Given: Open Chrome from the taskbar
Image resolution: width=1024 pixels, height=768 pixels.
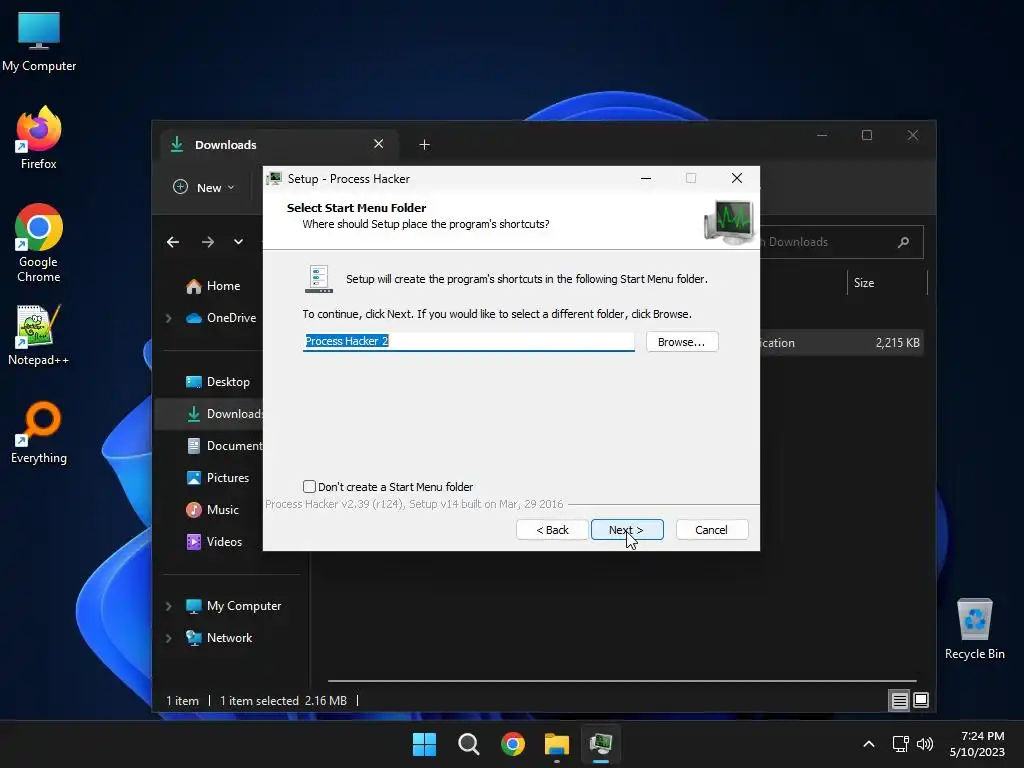Looking at the screenshot, I should (x=513, y=744).
